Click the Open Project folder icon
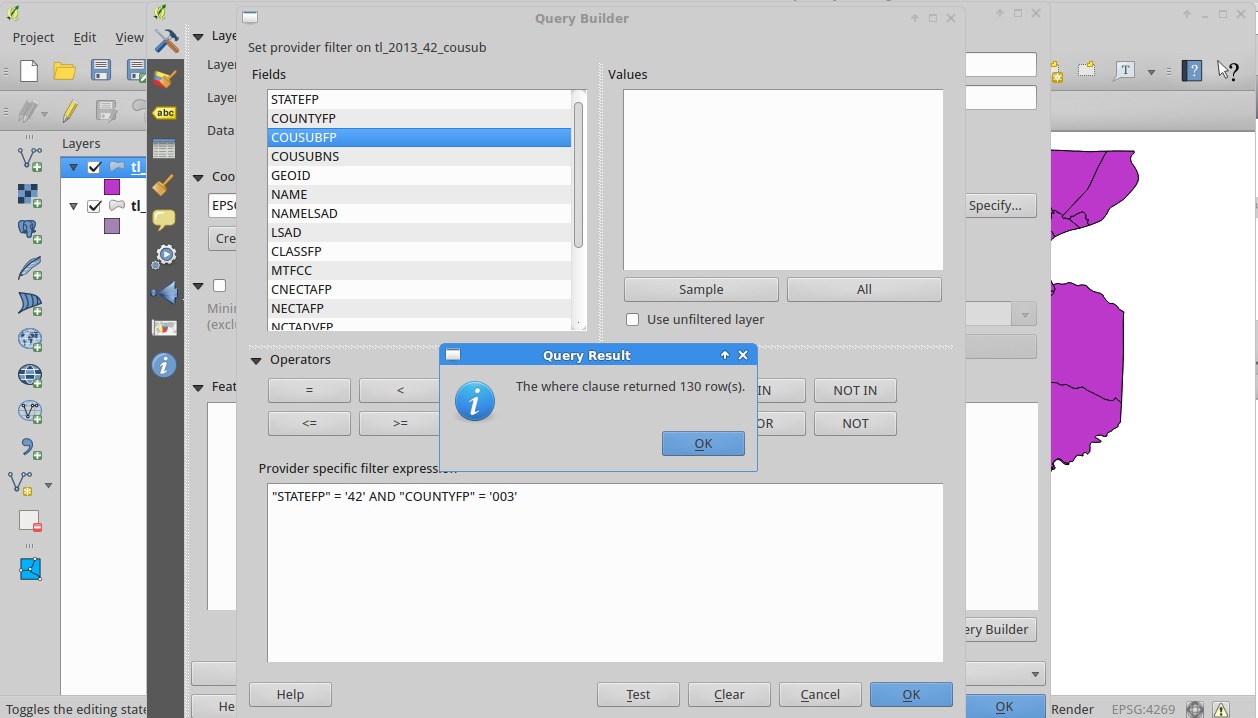The width and height of the screenshot is (1258, 718). pos(65,71)
